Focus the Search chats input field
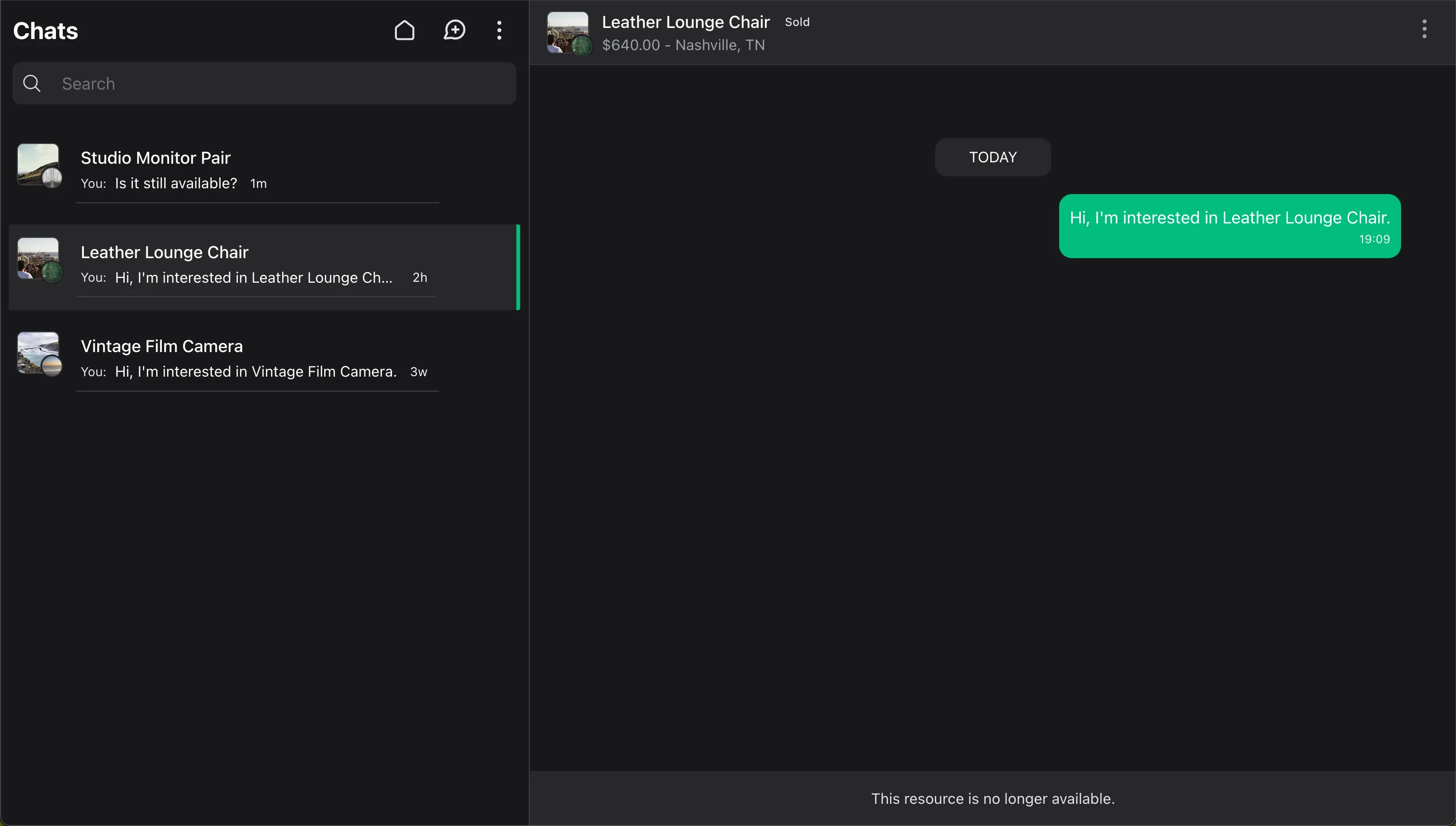The width and height of the screenshot is (1456, 826). click(264, 83)
